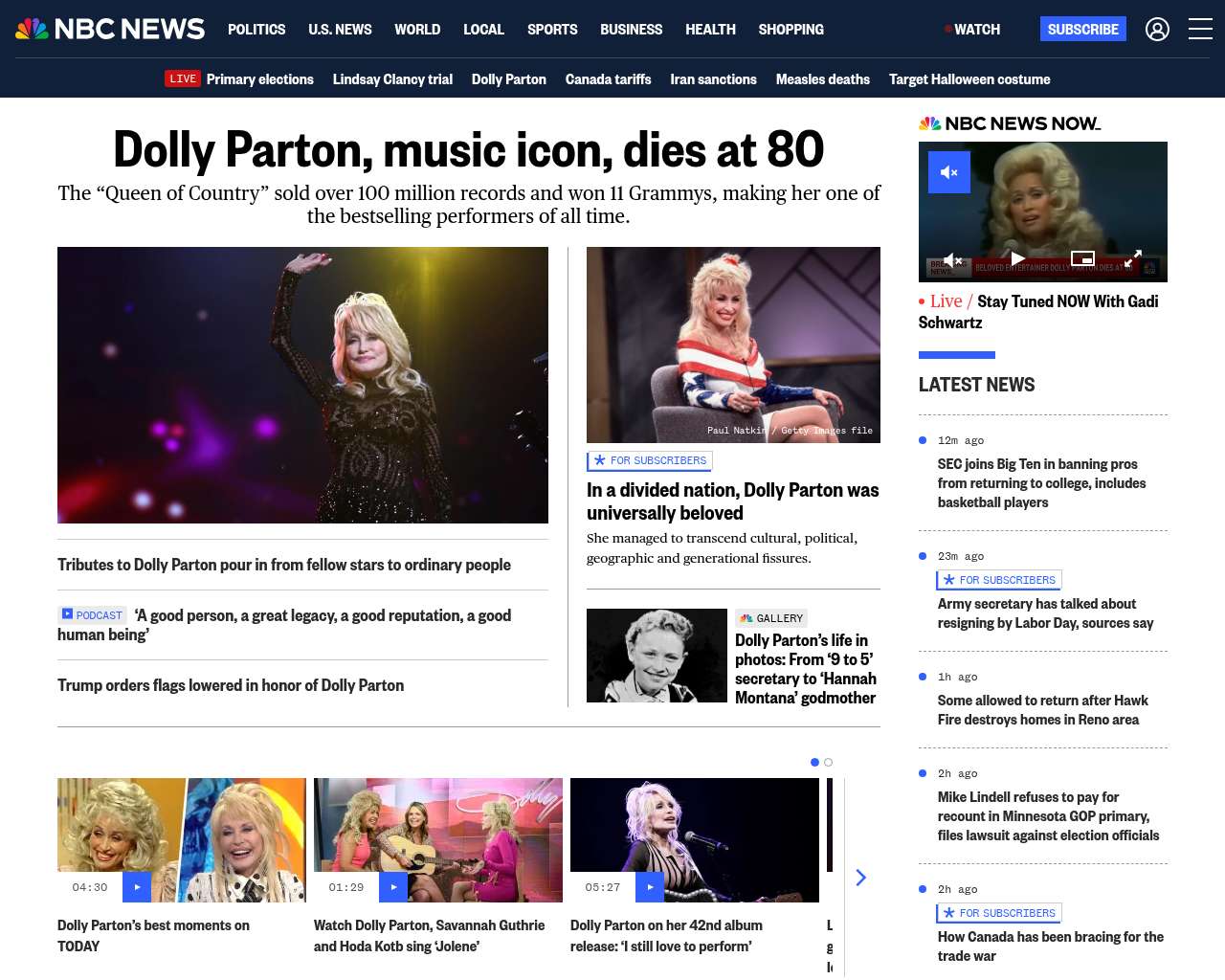Screen dimensions: 1225x980
Task: Open the Lindsay Clancy trial topic
Action: 392,79
